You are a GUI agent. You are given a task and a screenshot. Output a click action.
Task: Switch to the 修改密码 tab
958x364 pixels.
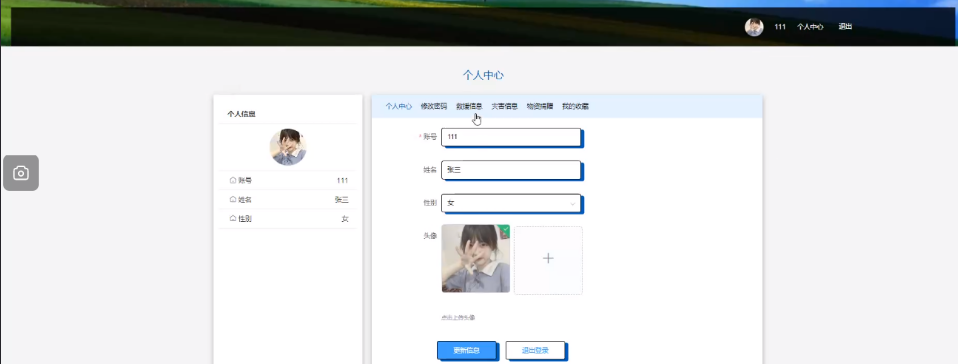point(434,106)
